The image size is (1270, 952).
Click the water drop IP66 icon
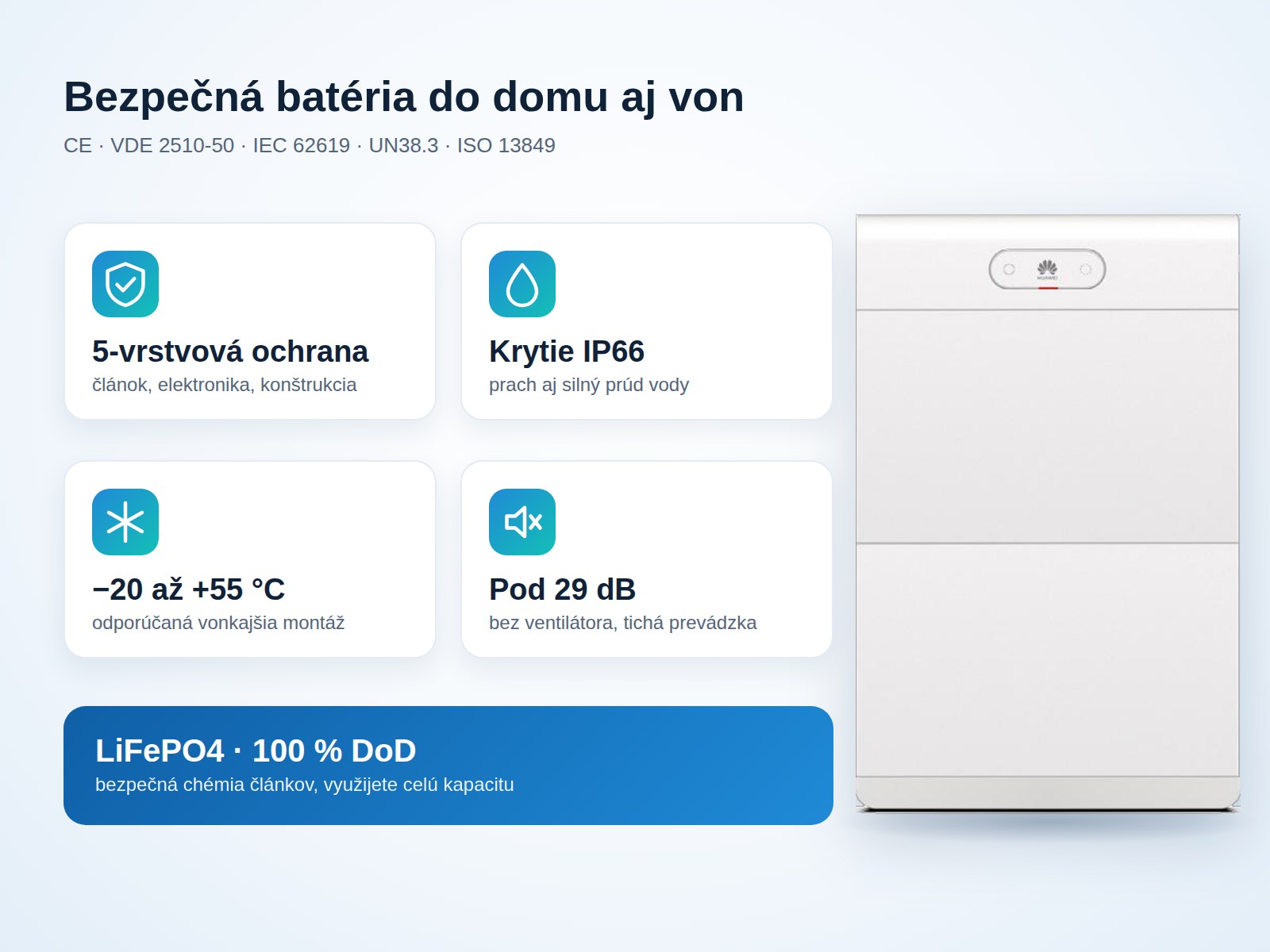click(x=522, y=284)
